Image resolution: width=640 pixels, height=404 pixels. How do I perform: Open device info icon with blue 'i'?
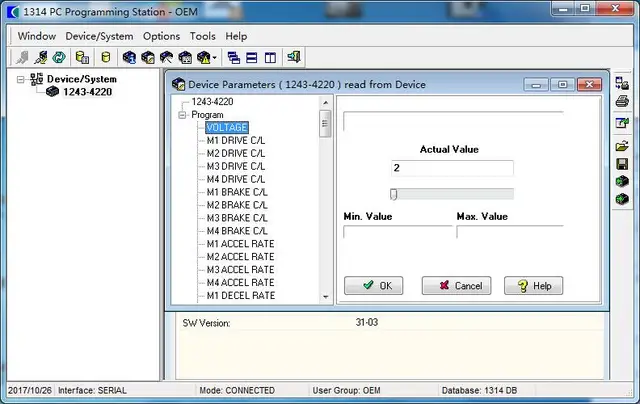tap(129, 58)
